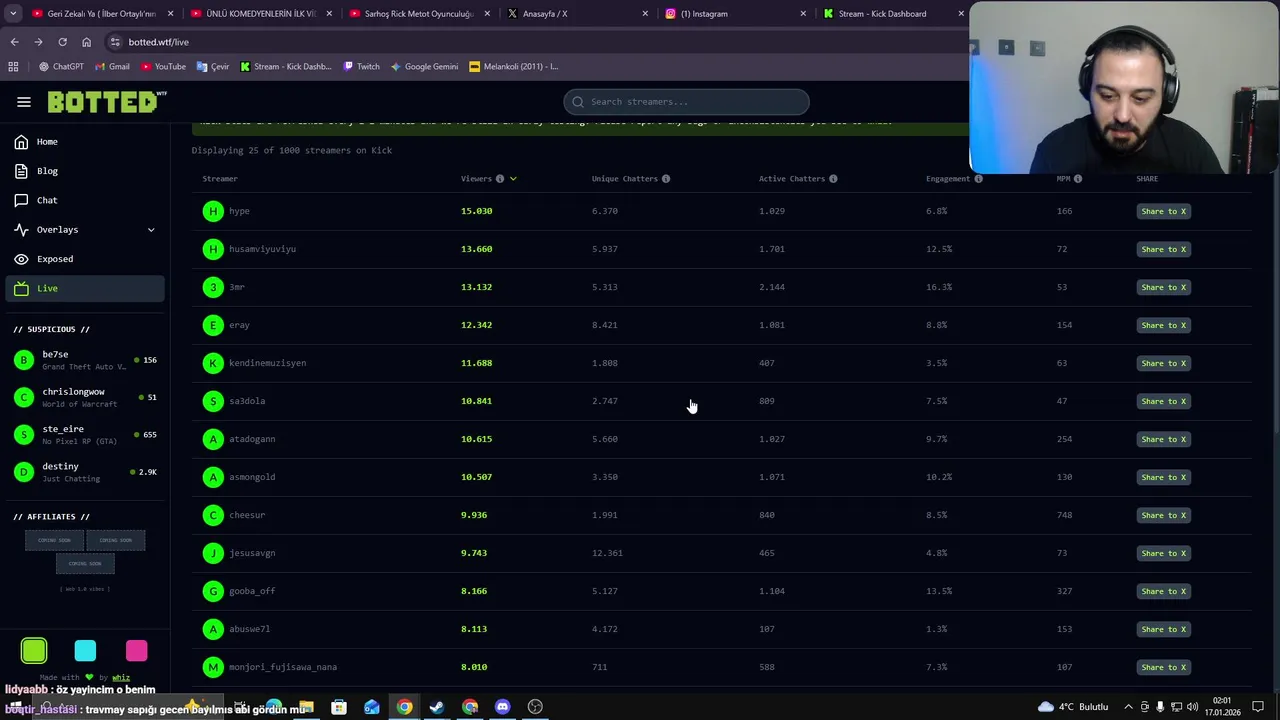Open the Gmail bookmark
The width and height of the screenshot is (1280, 720).
tap(112, 67)
